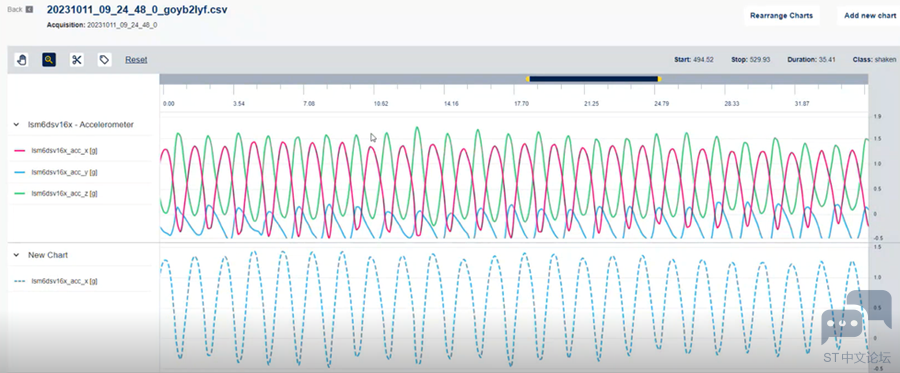The height and width of the screenshot is (373, 900).
Task: Click the 31.87 timeline tick label
Action: tap(802, 104)
